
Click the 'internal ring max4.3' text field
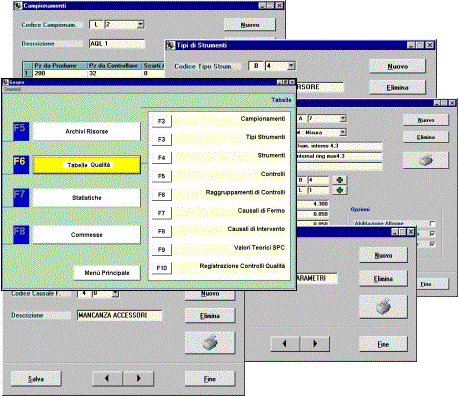[339, 156]
